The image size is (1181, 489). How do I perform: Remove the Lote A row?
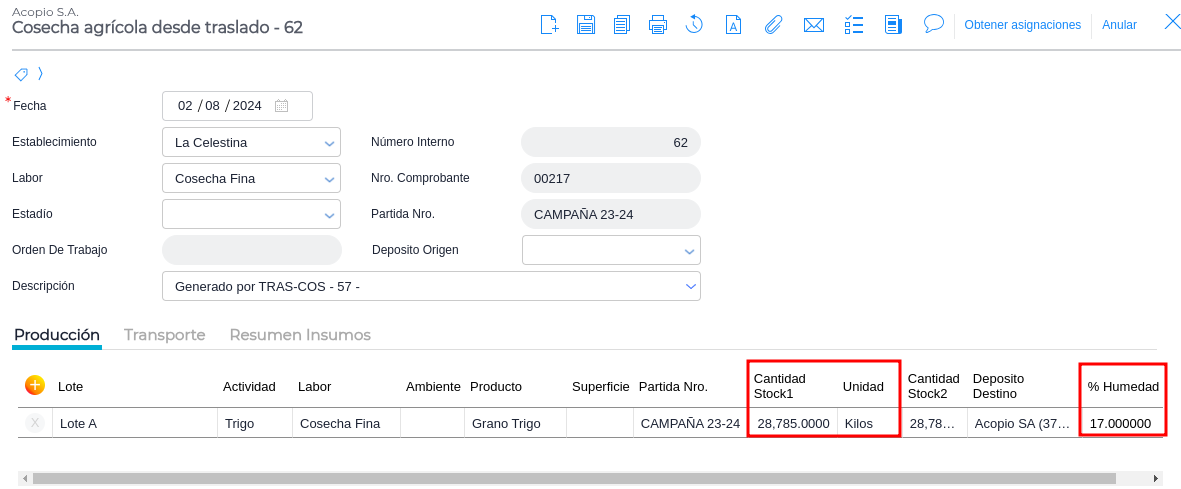pyautogui.click(x=35, y=423)
